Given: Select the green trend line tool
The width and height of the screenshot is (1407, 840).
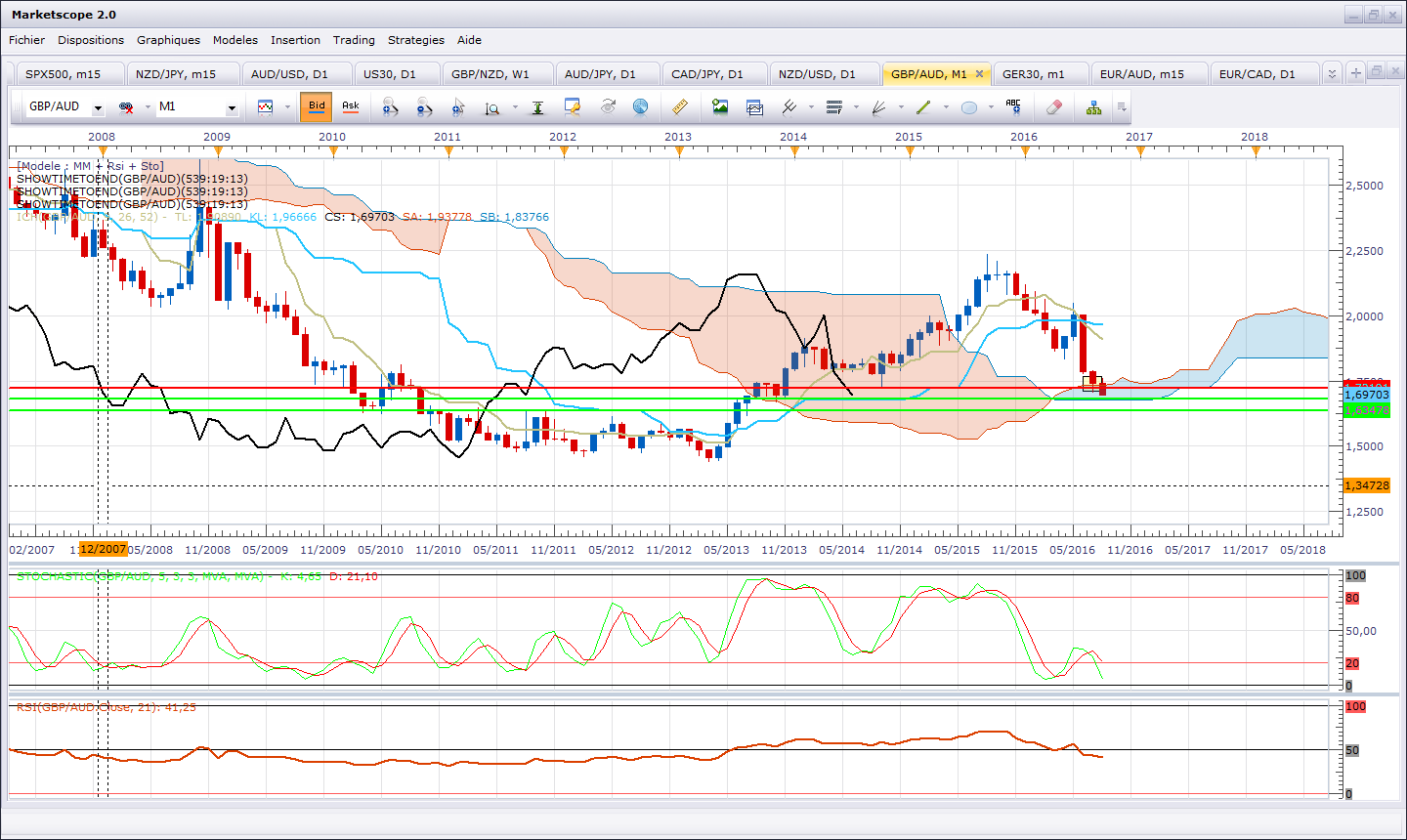Looking at the screenshot, I should [x=924, y=106].
